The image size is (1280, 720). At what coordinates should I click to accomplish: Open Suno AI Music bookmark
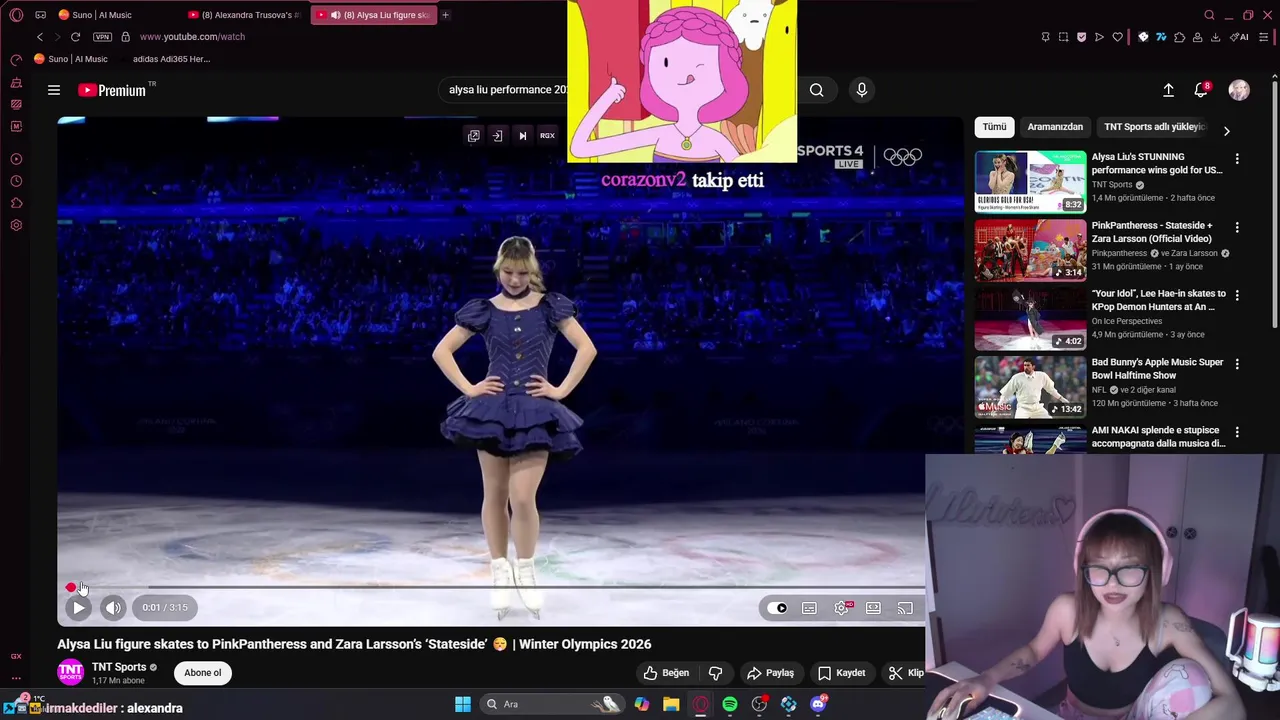coord(70,59)
